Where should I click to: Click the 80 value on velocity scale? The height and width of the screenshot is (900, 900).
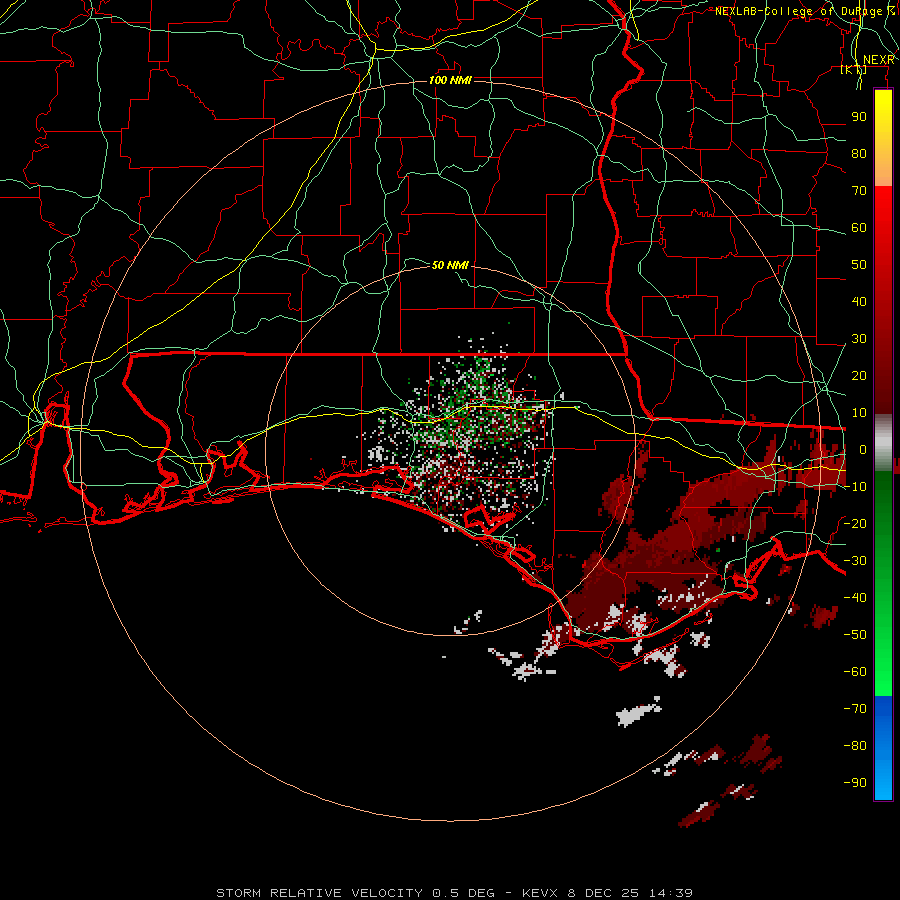click(x=859, y=153)
